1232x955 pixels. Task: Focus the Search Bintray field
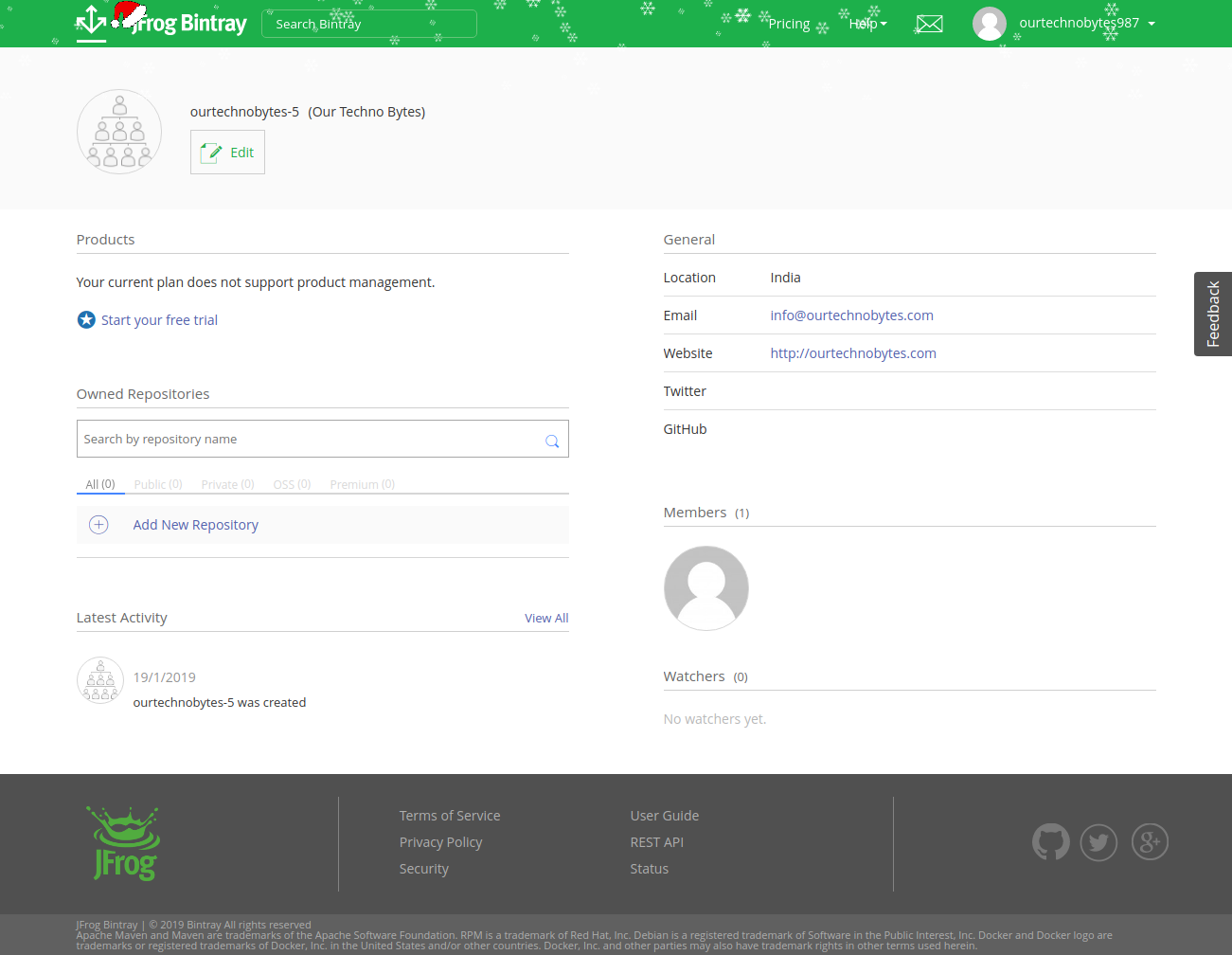(x=369, y=24)
